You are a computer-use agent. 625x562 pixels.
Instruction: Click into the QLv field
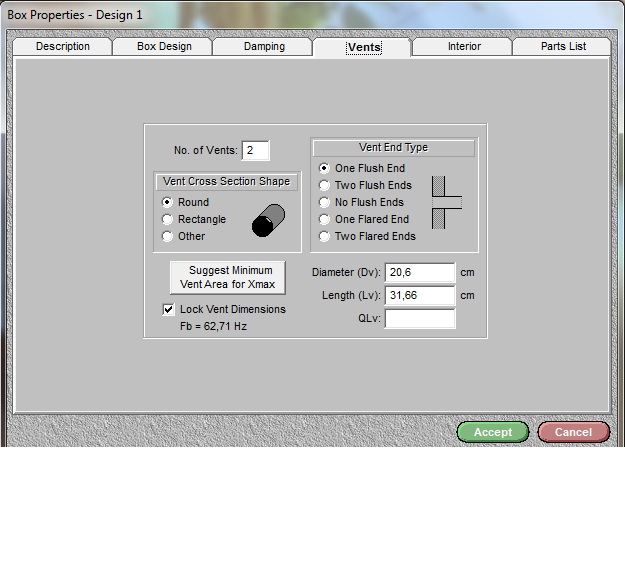click(x=420, y=318)
